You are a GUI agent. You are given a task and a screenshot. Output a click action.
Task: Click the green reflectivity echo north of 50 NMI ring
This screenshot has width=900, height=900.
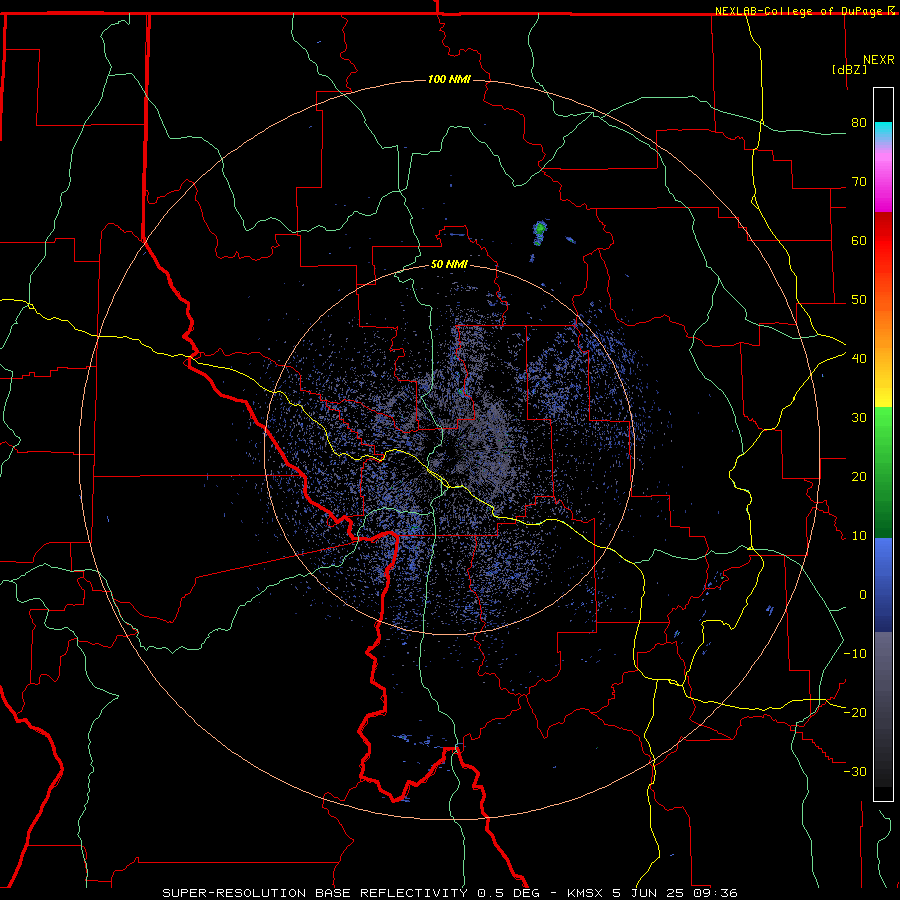tap(540, 230)
